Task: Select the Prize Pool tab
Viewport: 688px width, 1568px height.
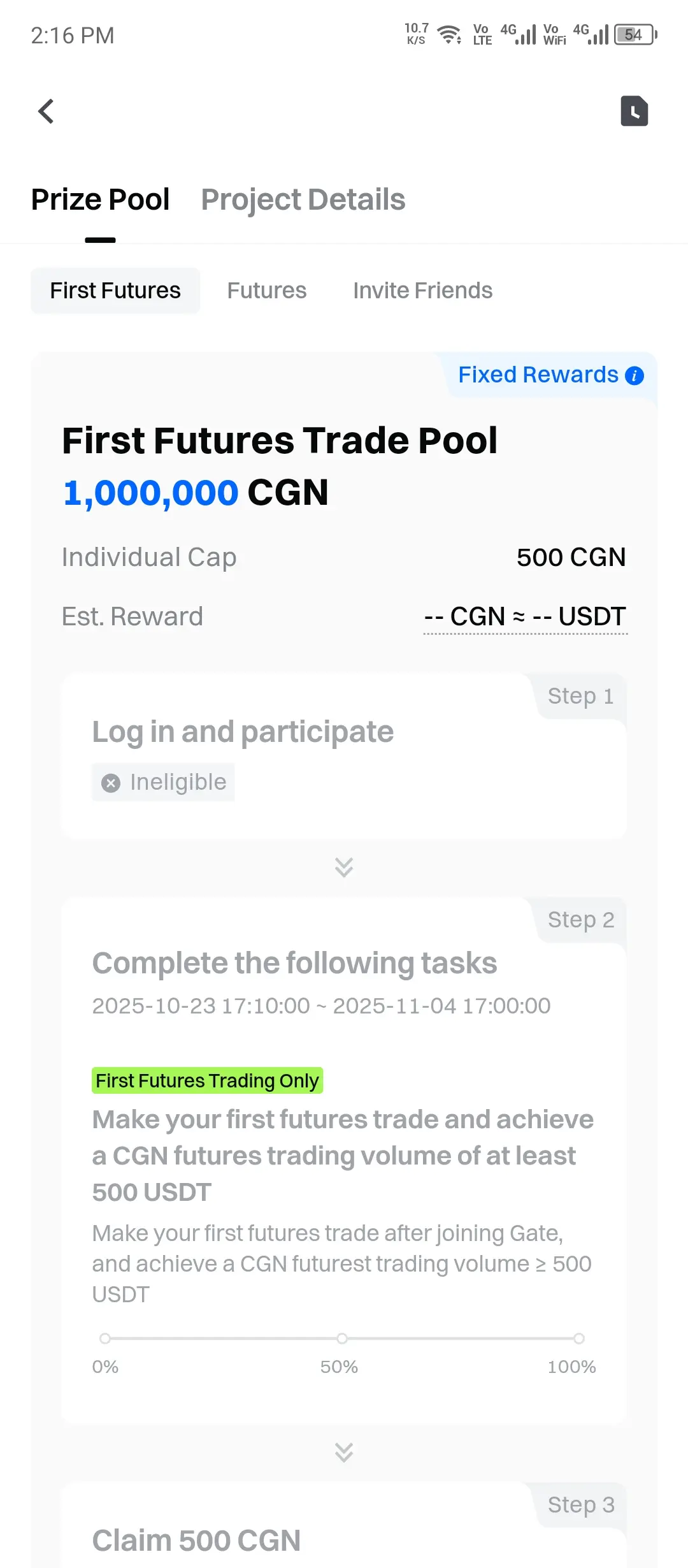Action: pos(100,200)
